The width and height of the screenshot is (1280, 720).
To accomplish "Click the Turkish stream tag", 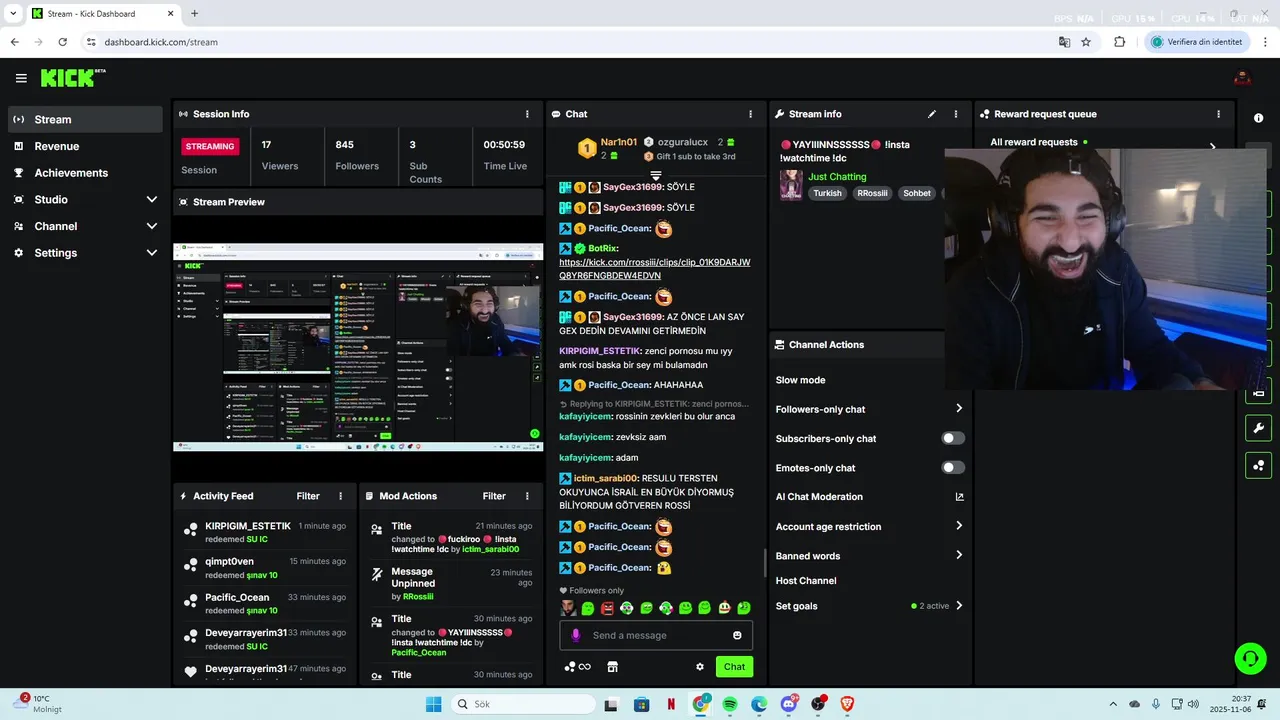I will click(827, 193).
